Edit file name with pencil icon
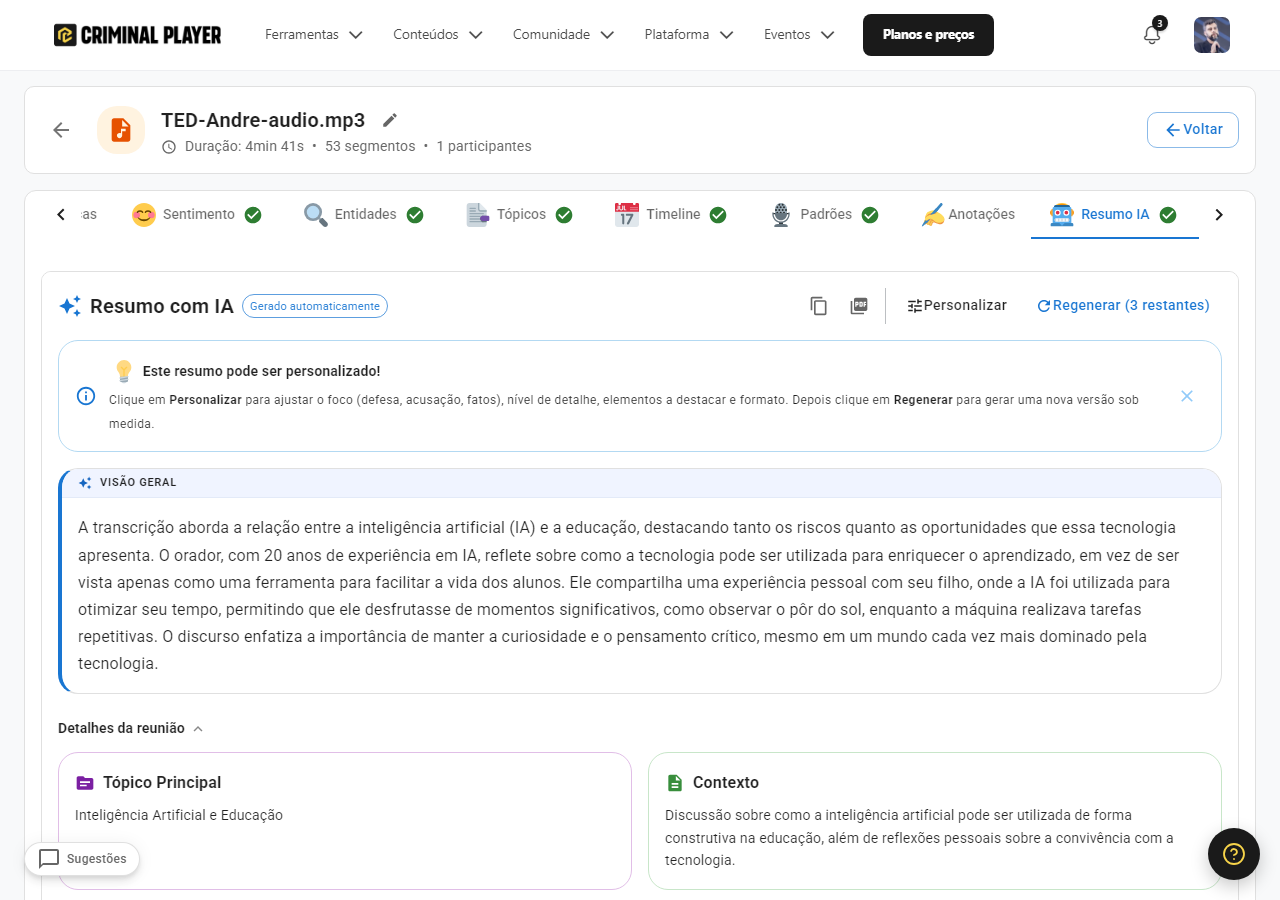Screen dimensions: 1280x900 pos(390,120)
